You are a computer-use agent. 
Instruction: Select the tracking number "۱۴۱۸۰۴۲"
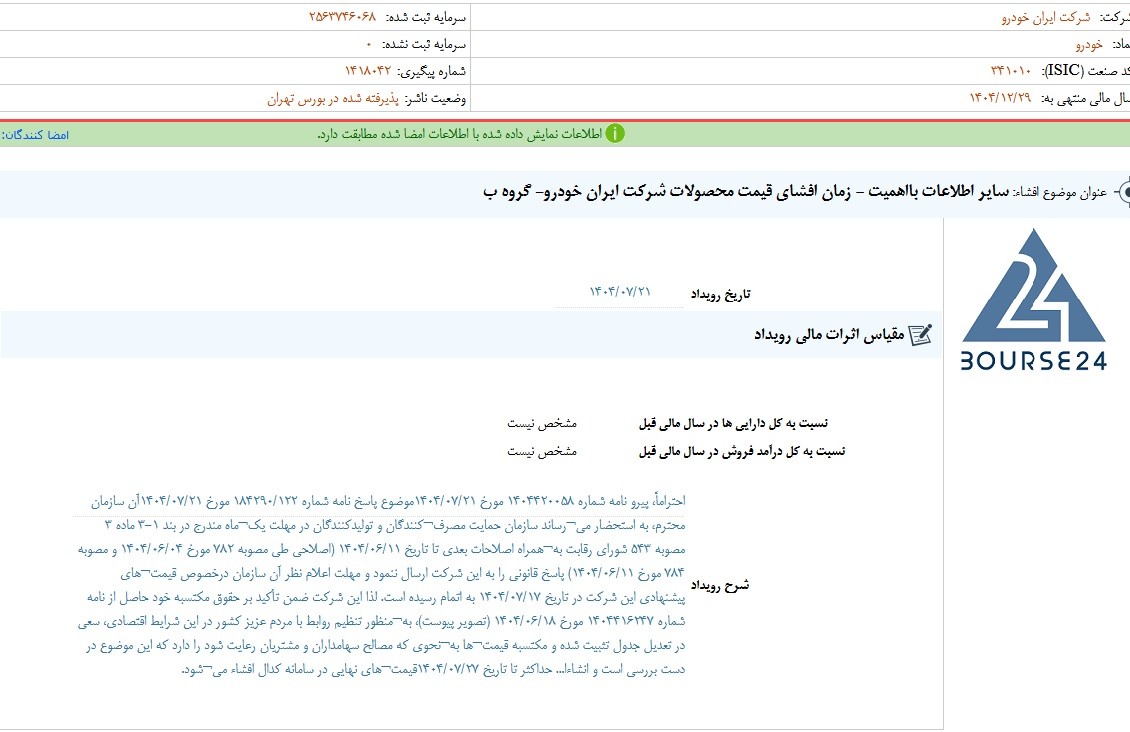coord(368,71)
